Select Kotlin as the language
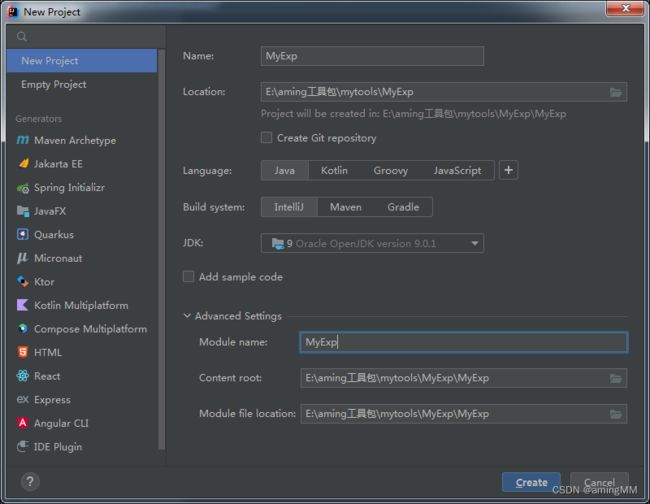The image size is (650, 504). click(x=334, y=170)
